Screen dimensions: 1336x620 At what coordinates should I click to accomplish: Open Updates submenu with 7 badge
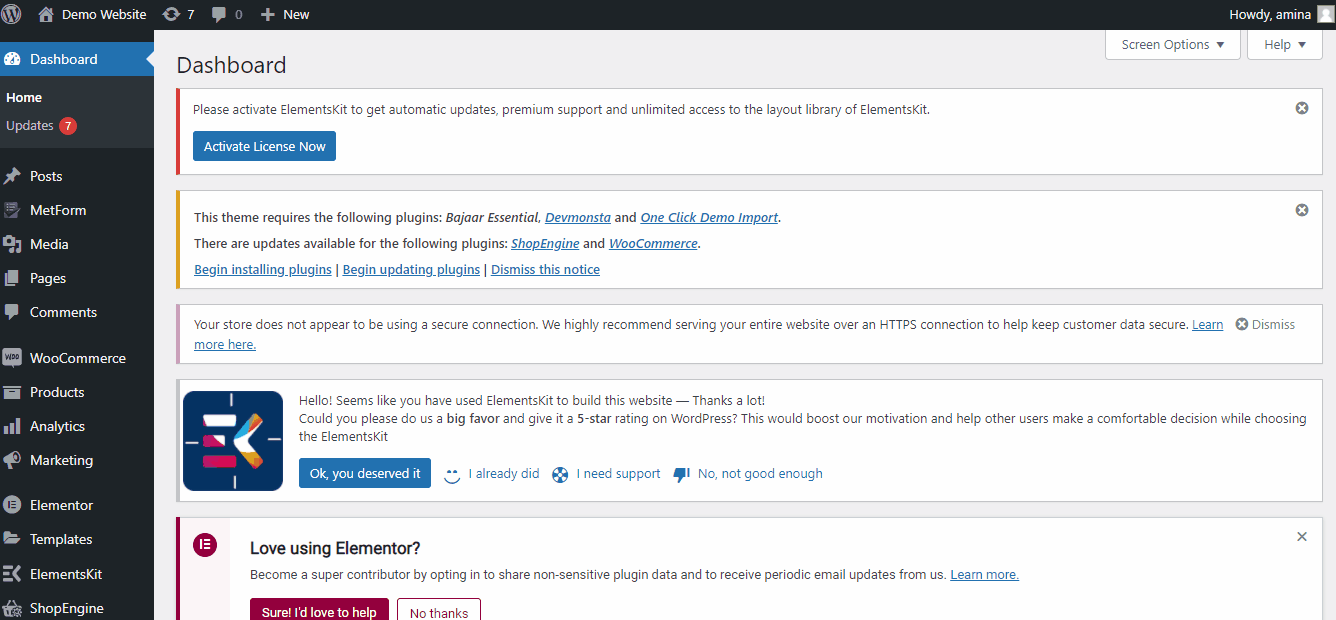41,126
